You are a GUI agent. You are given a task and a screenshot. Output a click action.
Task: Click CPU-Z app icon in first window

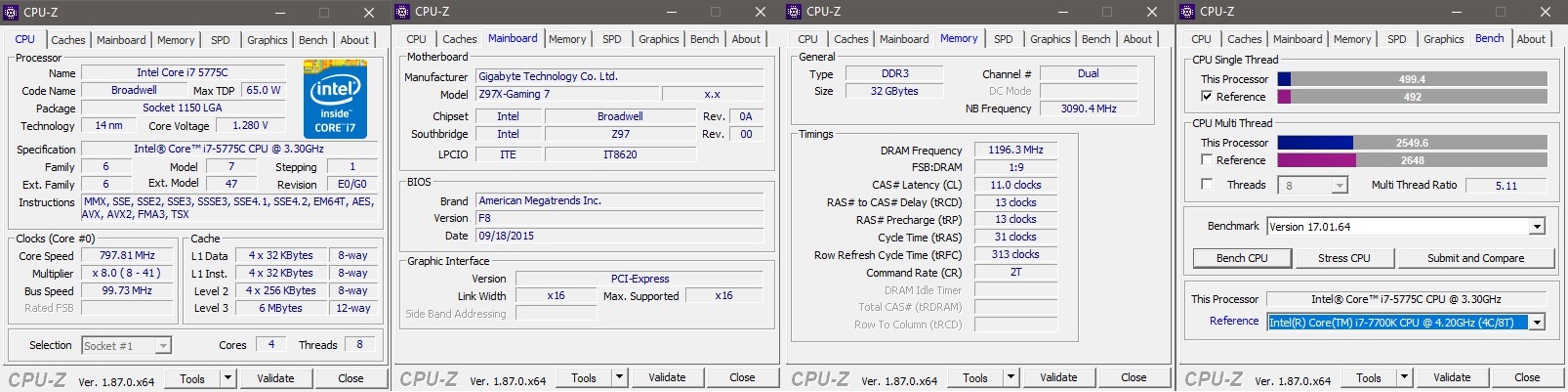point(12,12)
